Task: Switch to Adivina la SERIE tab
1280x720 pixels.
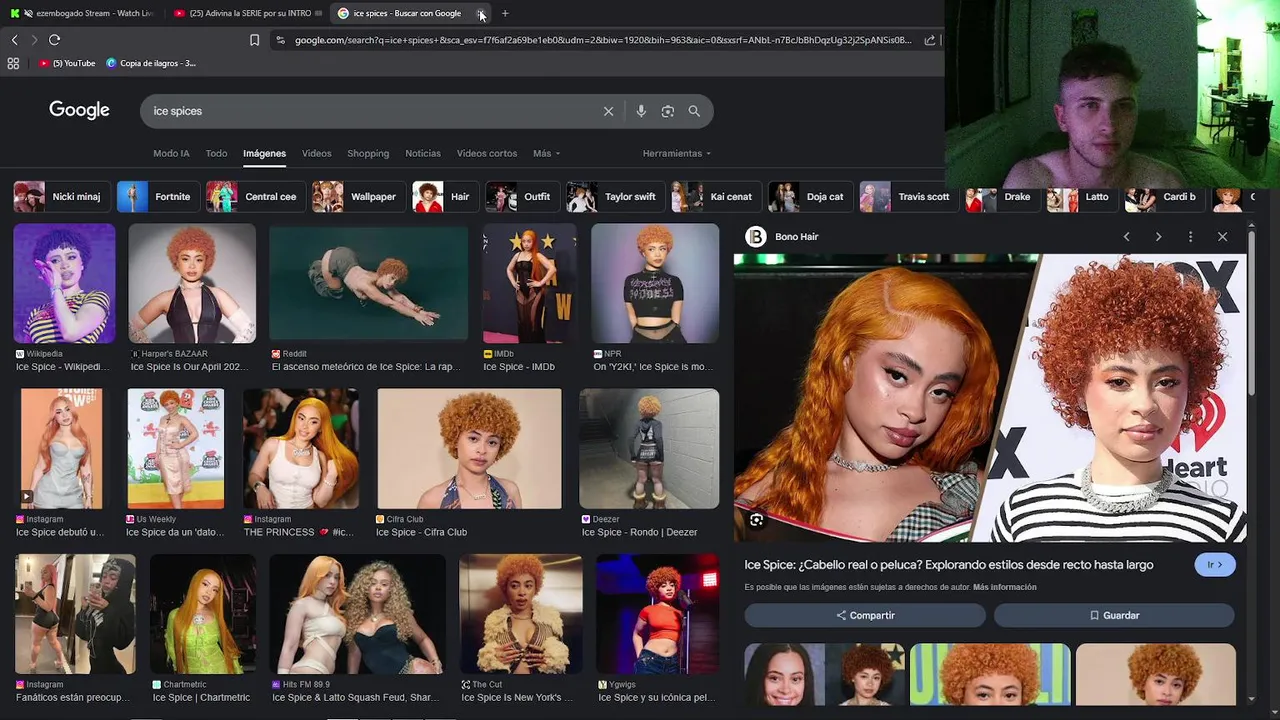Action: tap(247, 13)
